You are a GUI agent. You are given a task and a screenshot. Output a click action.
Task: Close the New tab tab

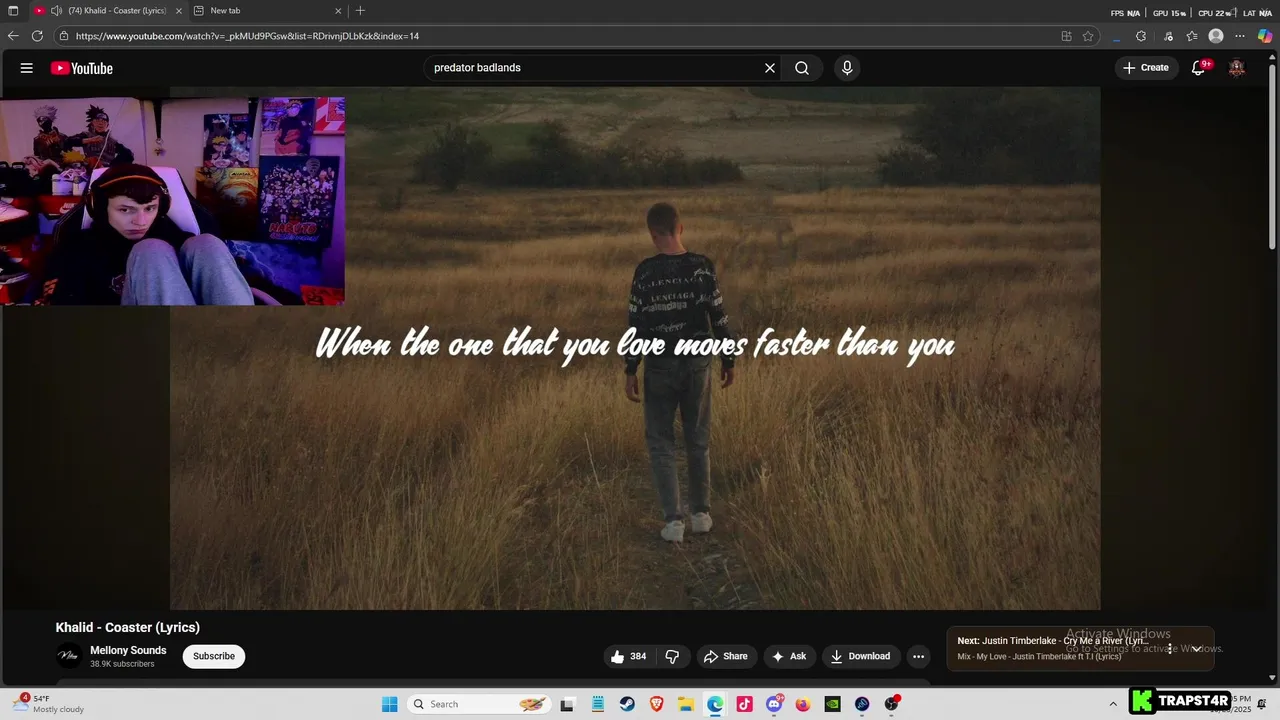coord(338,11)
